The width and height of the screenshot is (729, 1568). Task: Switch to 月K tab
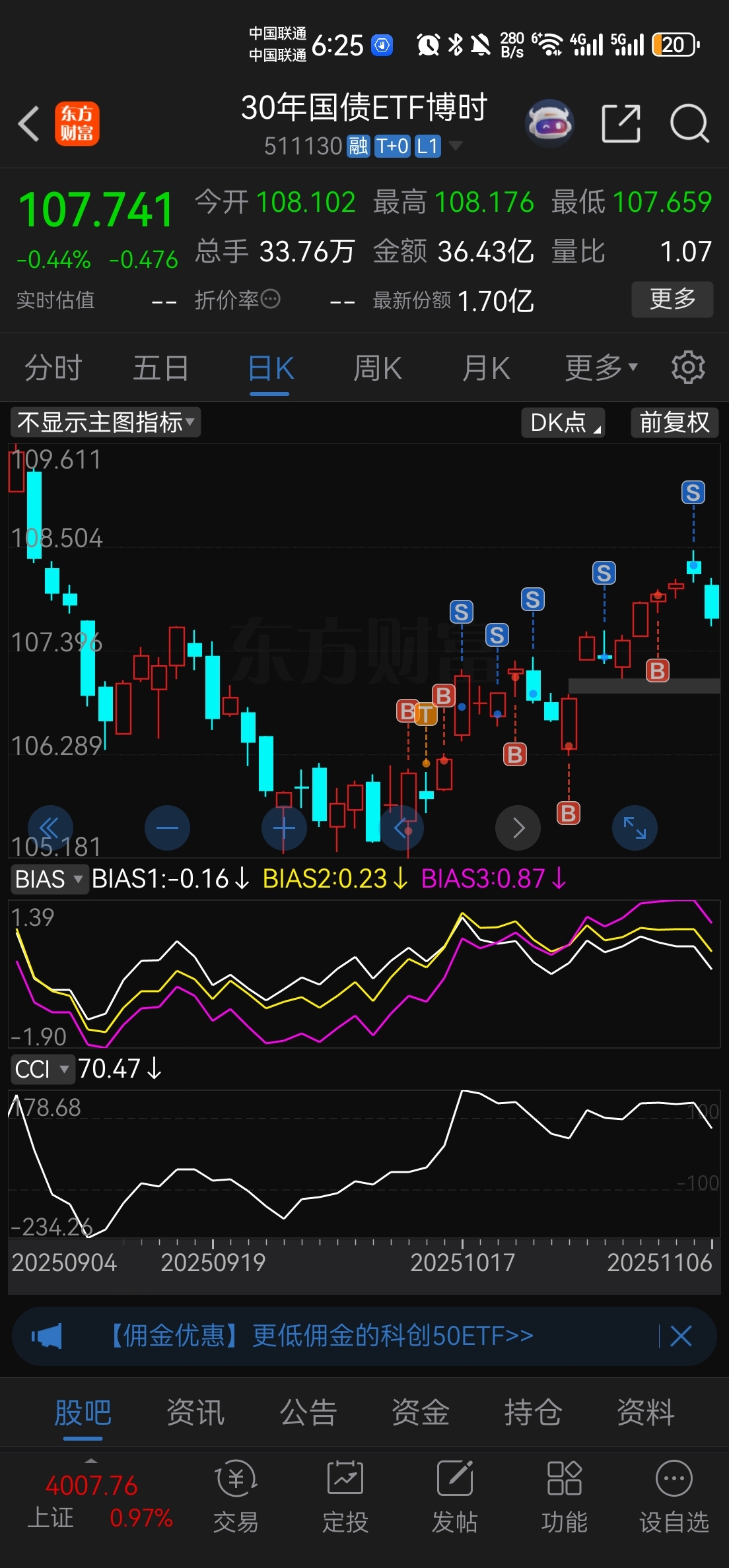pyautogui.click(x=486, y=368)
